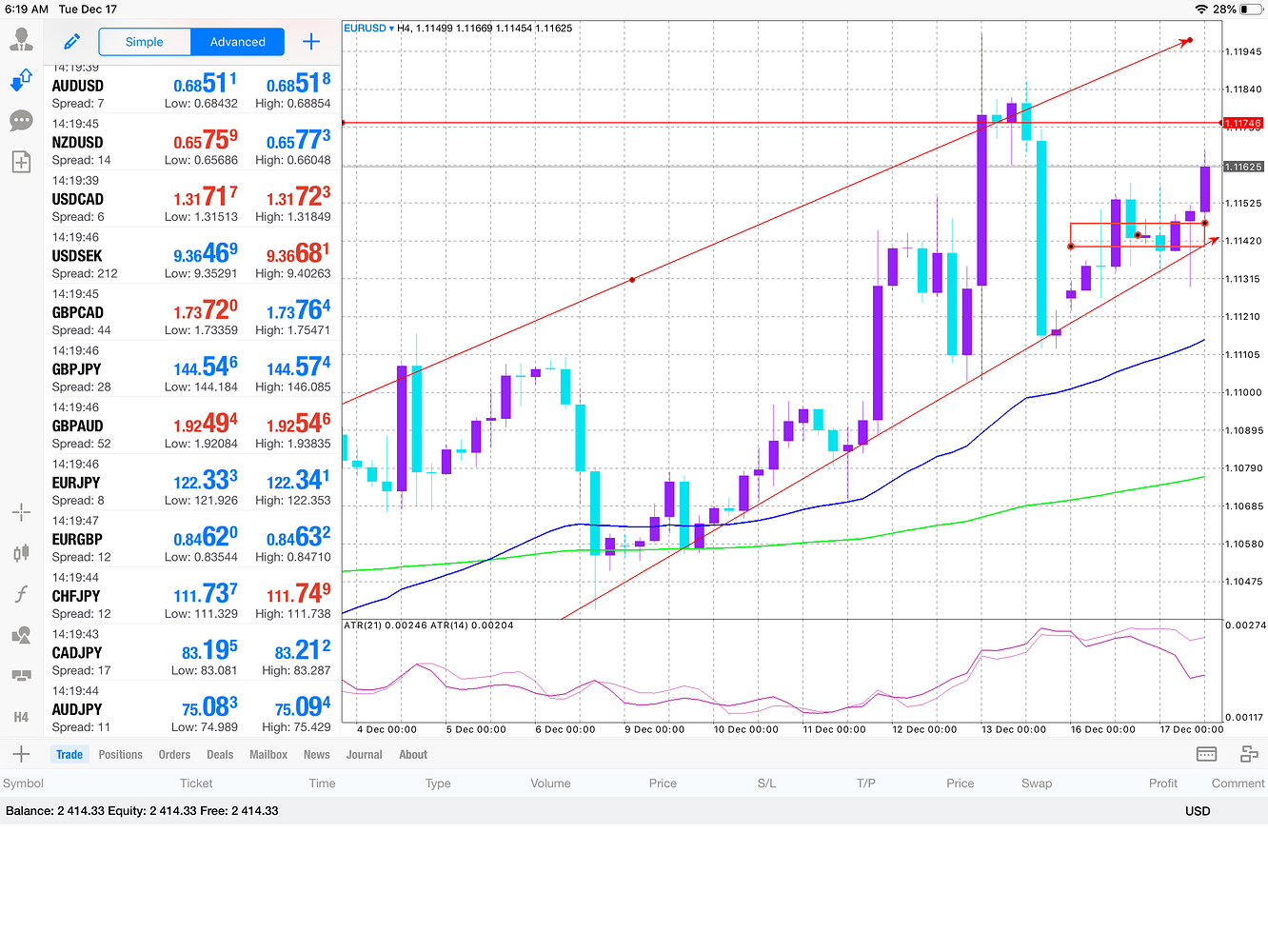
Task: Tap the pencil button to edit symbols
Action: (x=71, y=41)
